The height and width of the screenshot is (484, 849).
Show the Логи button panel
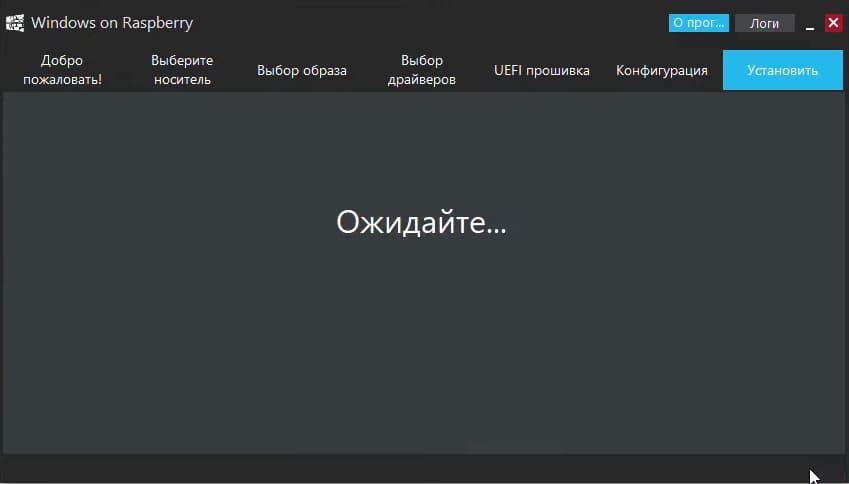764,23
